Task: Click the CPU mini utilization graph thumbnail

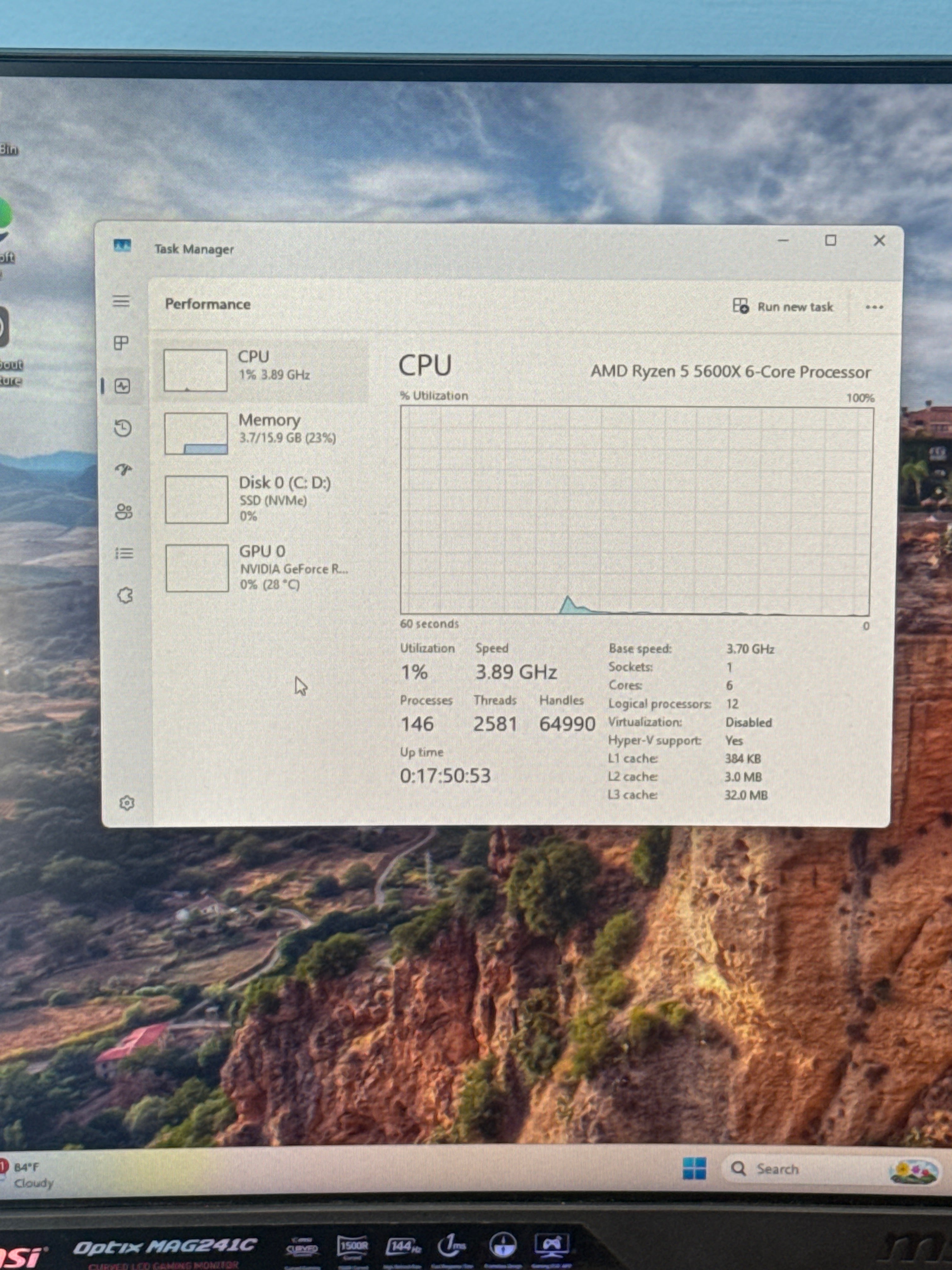Action: (x=195, y=371)
